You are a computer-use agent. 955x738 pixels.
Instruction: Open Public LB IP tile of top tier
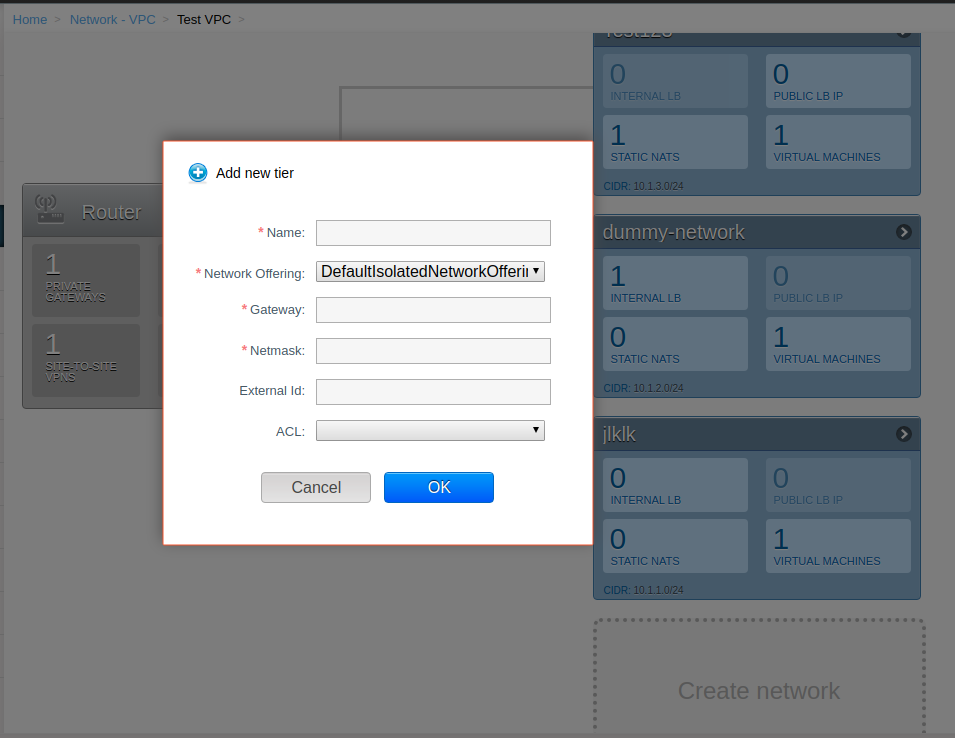(x=838, y=81)
